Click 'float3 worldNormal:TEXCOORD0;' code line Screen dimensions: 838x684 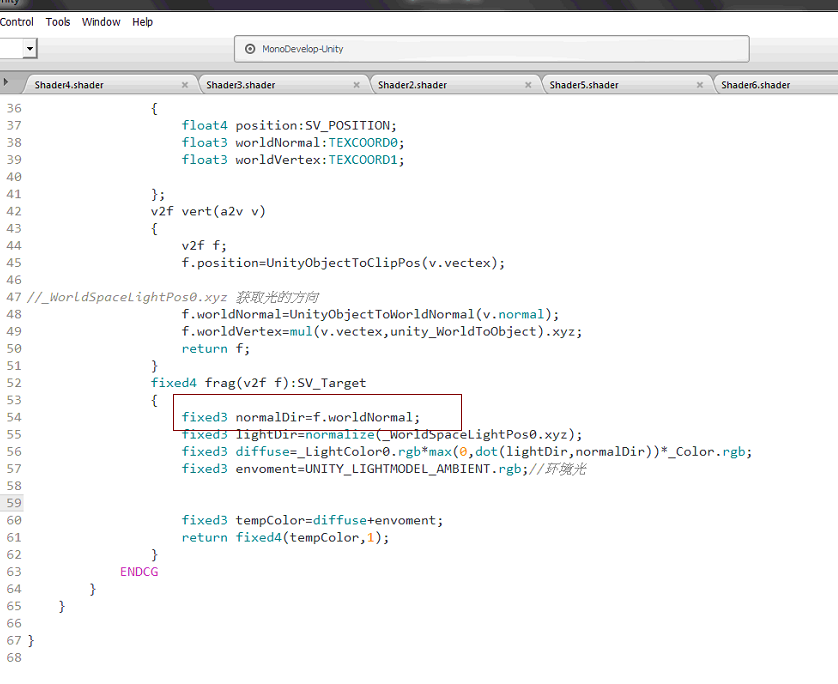[293, 143]
